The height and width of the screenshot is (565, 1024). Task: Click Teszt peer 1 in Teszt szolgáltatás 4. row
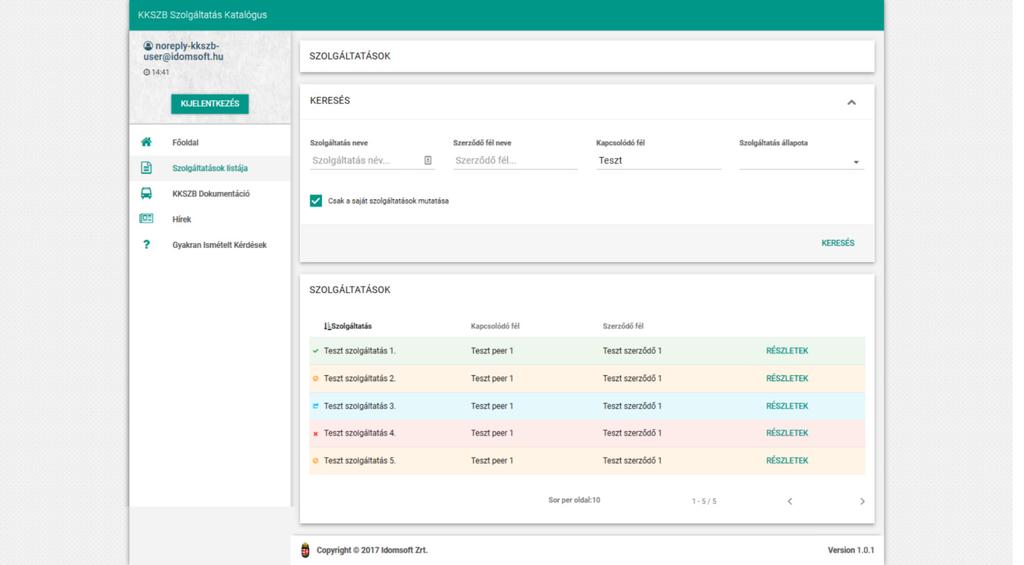[492, 433]
